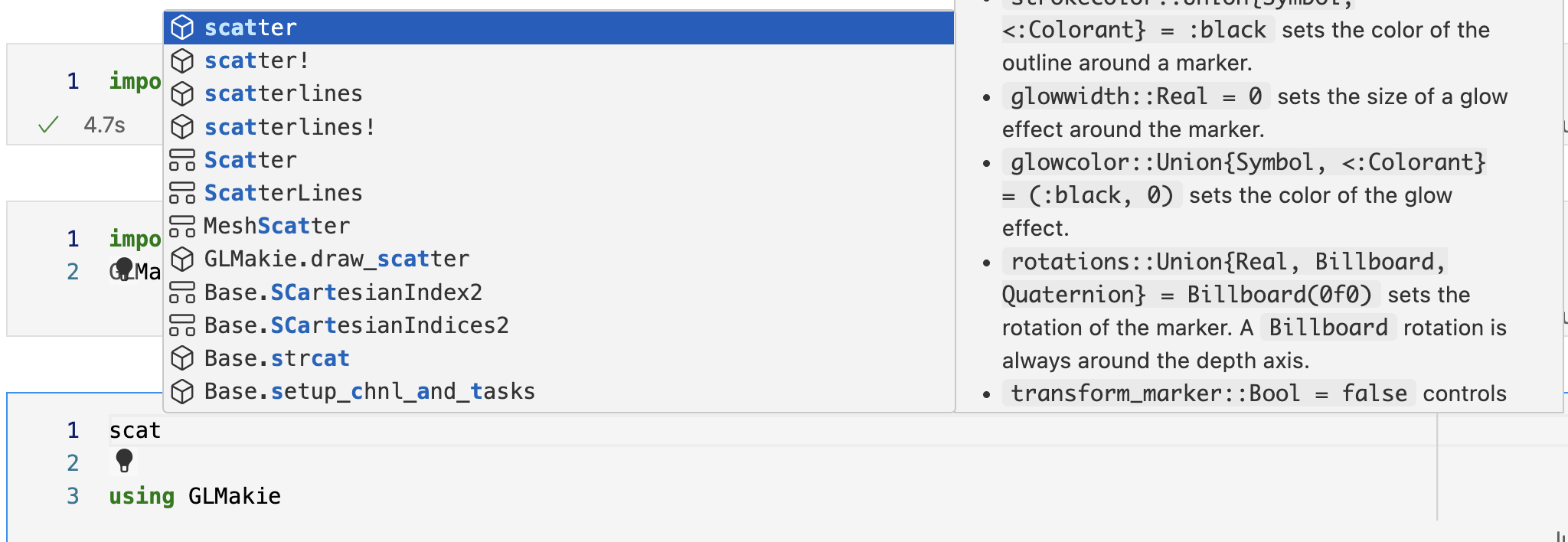Viewport: 1568px width, 542px height.
Task: Click the struct icon beside Base.SCartesianIndices2
Action: click(183, 325)
